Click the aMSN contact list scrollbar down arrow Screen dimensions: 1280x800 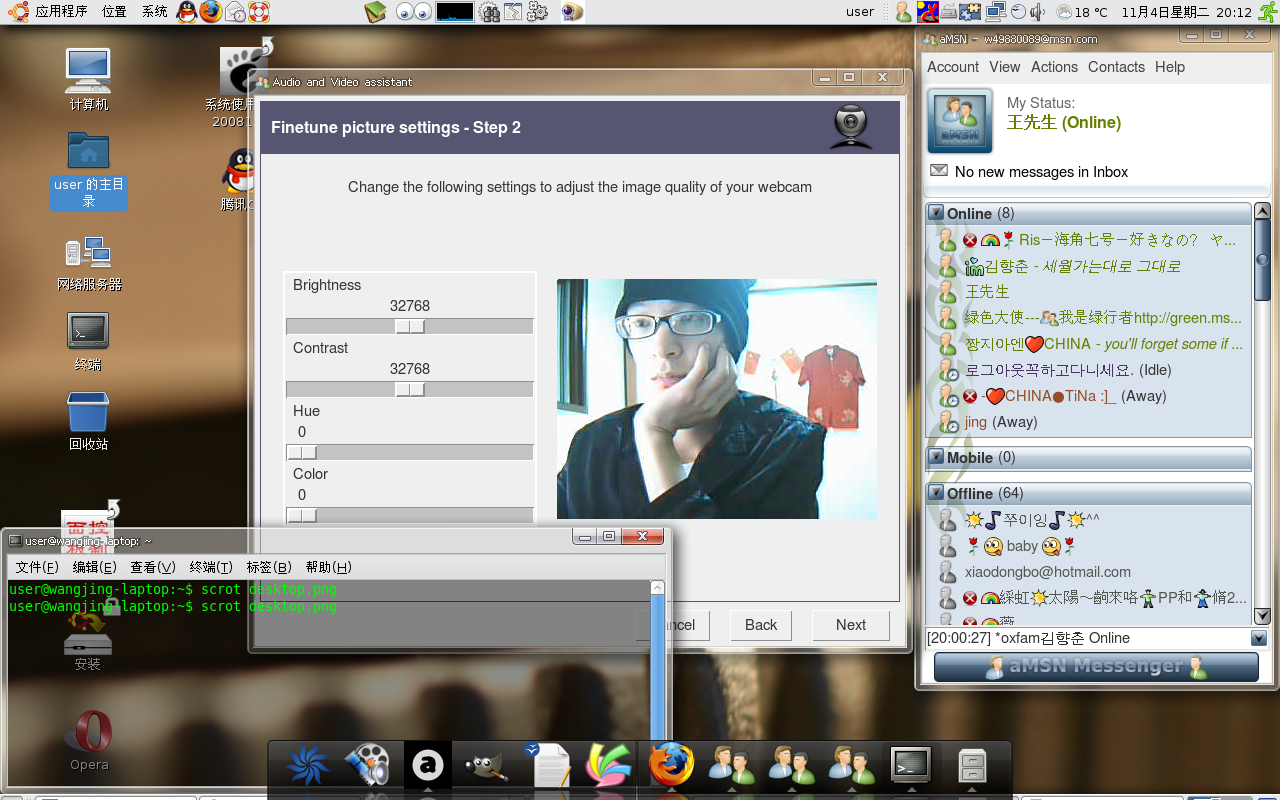coord(1262,616)
